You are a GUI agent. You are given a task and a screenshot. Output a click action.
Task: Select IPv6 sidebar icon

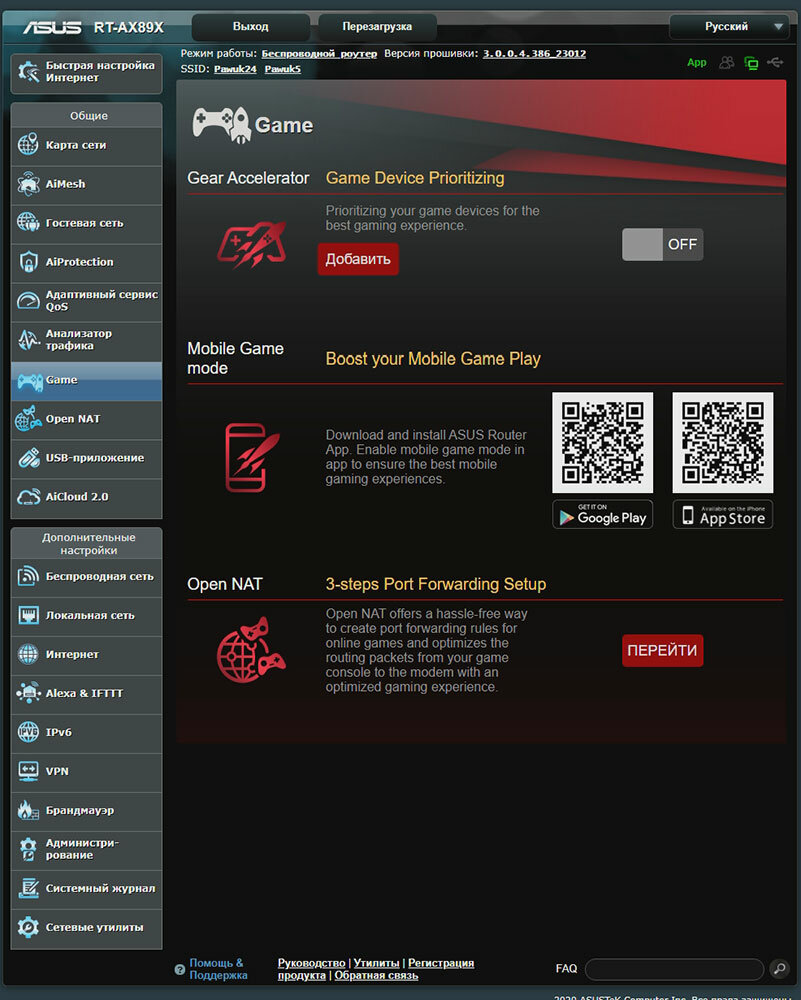click(x=28, y=732)
